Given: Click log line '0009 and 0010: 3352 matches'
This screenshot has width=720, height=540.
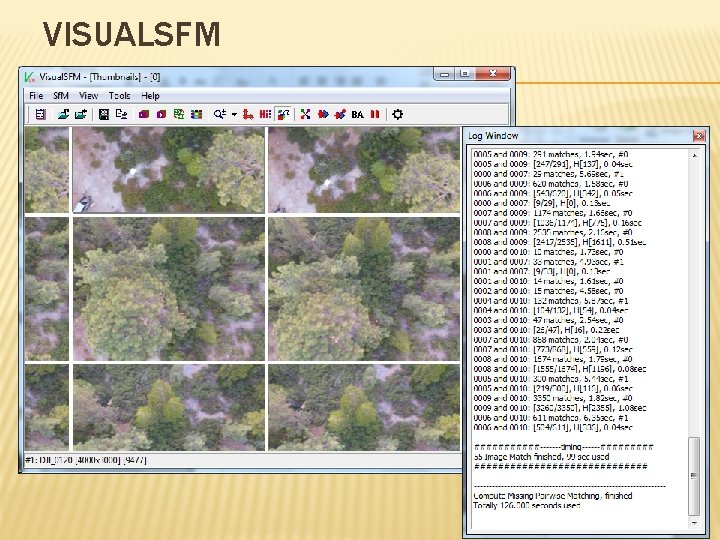Looking at the screenshot, I should pos(552,398).
